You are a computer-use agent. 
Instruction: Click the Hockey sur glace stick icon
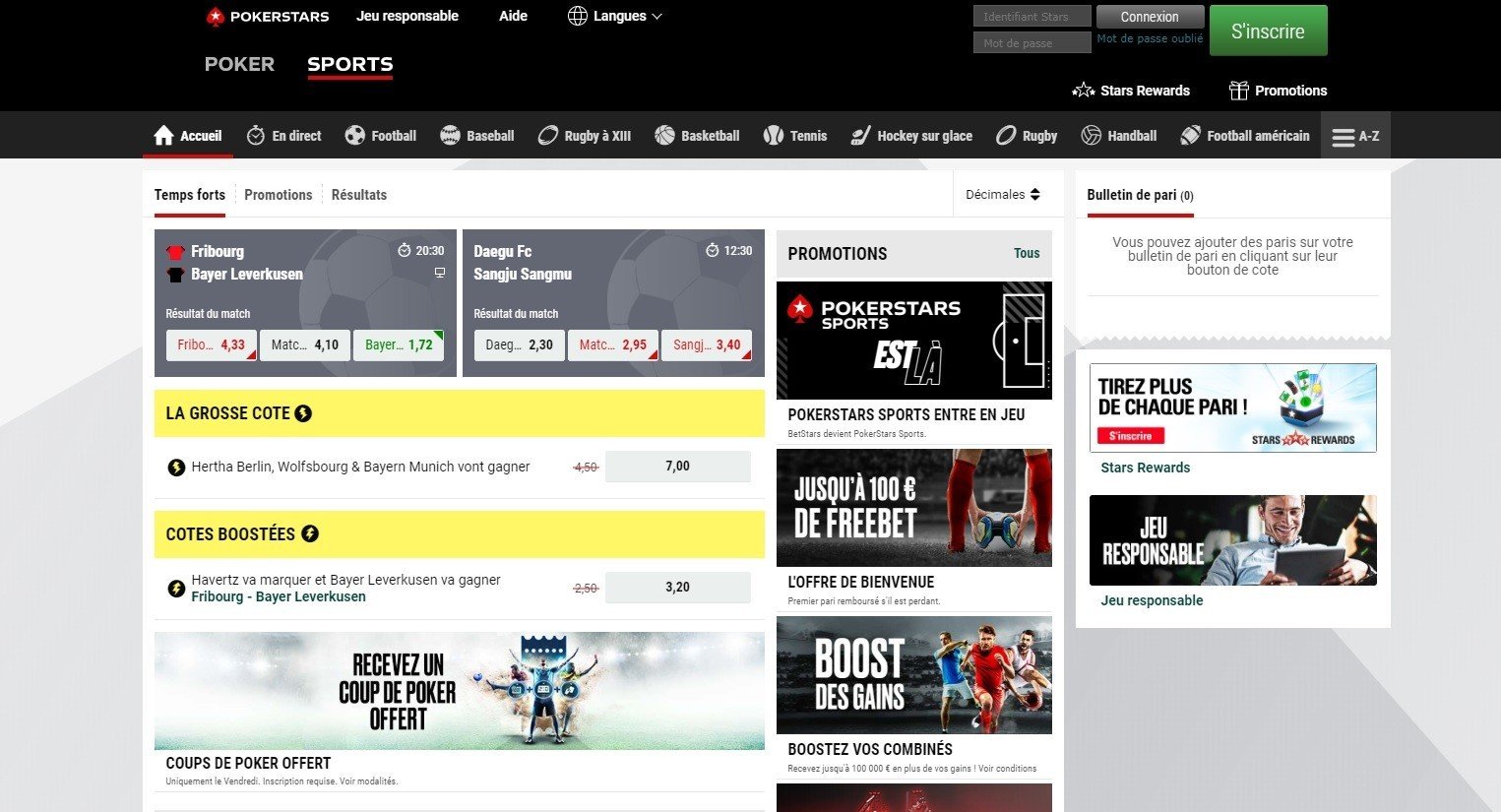pyautogui.click(x=860, y=136)
